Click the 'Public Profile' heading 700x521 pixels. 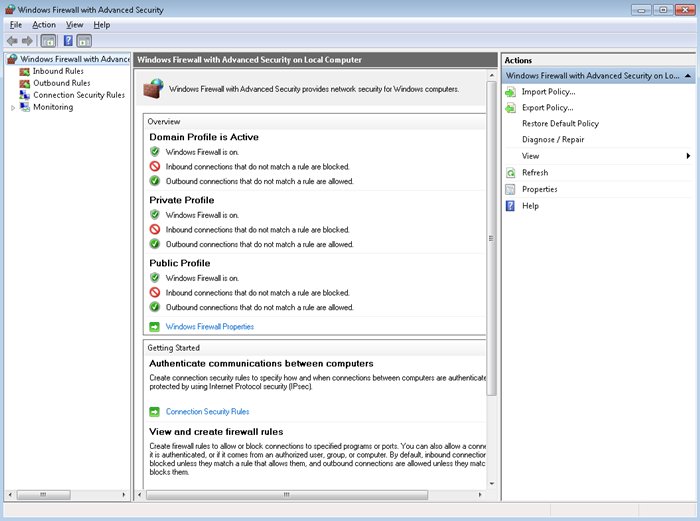179,263
